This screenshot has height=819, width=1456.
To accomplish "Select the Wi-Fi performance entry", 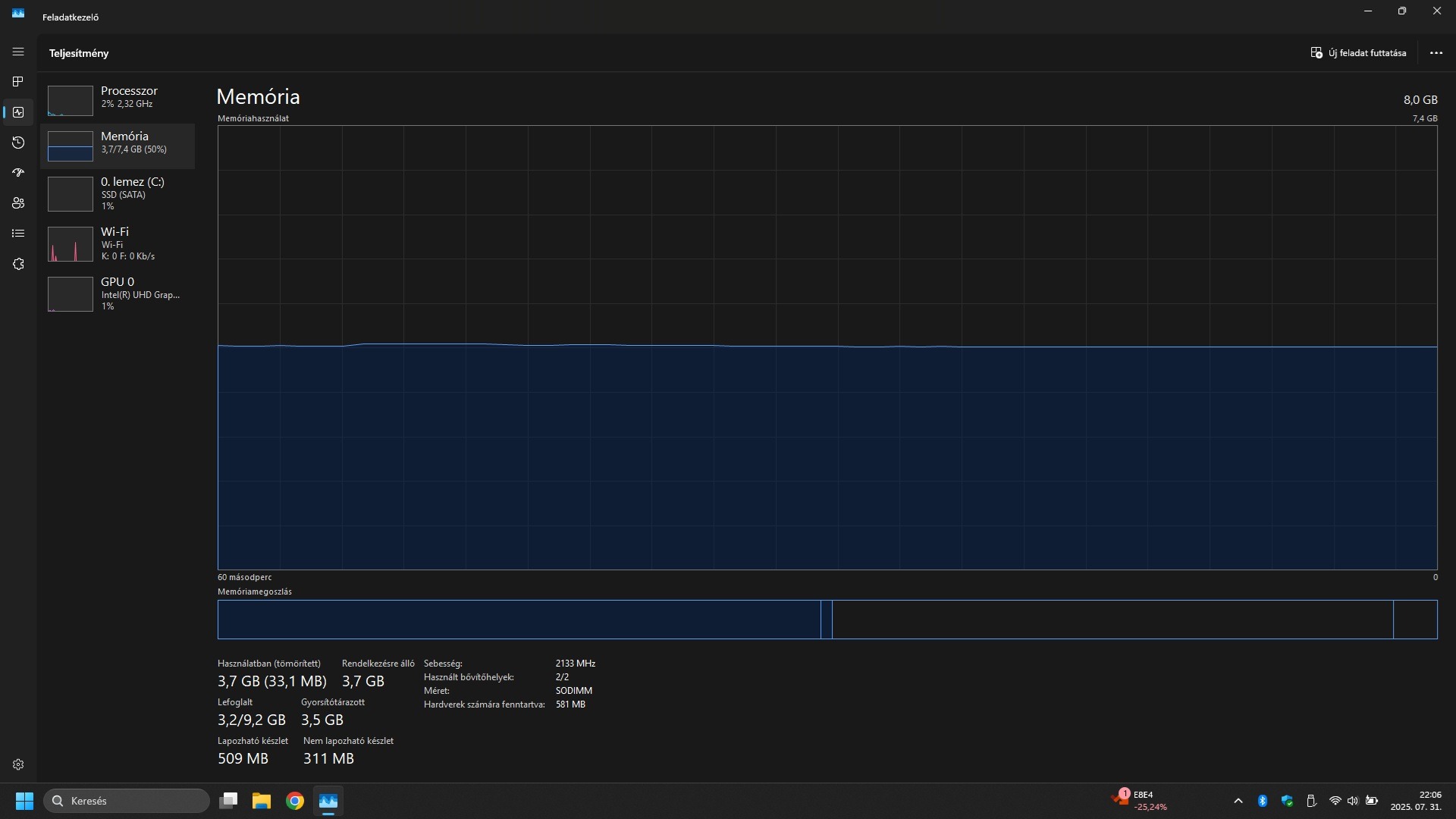I will 118,243.
